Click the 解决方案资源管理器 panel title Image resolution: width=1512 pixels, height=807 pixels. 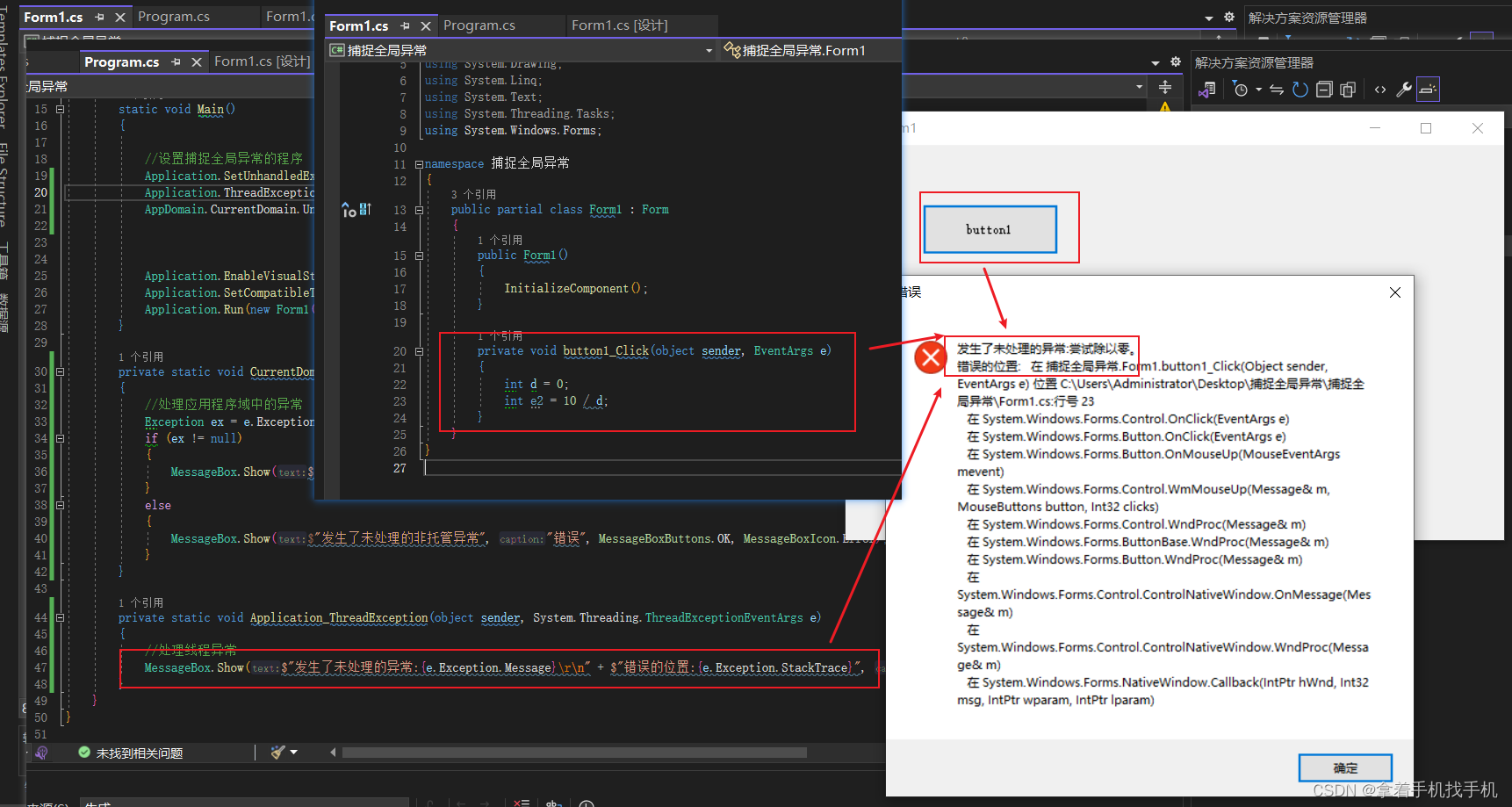[x=1254, y=63]
